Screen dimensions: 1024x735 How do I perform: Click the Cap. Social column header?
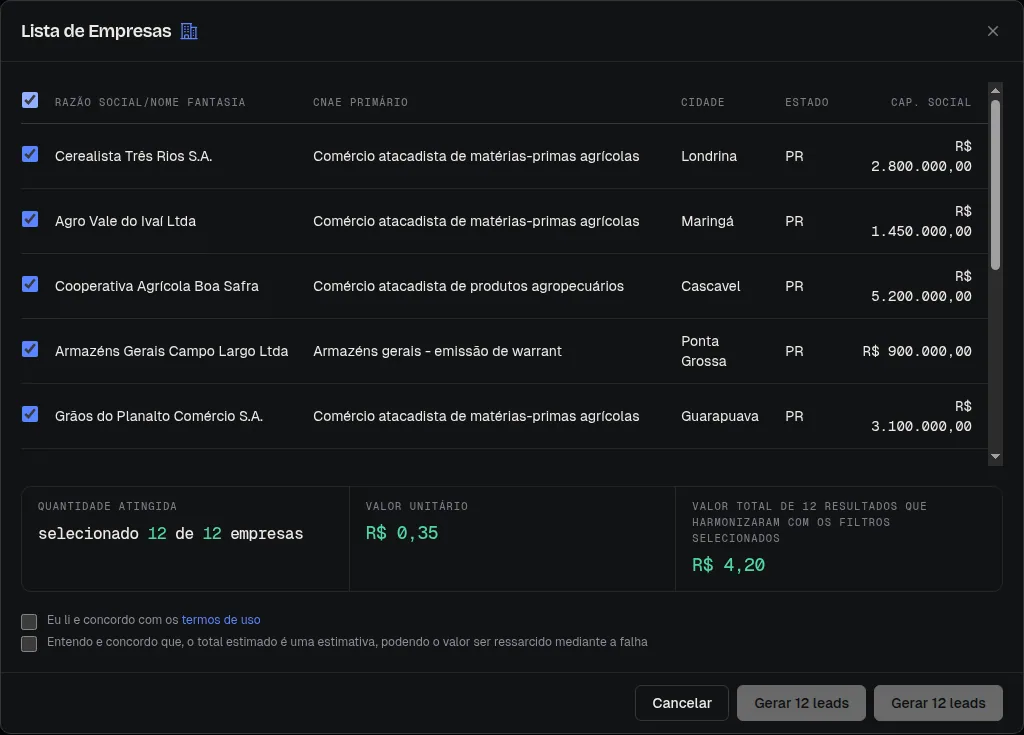[x=931, y=102]
